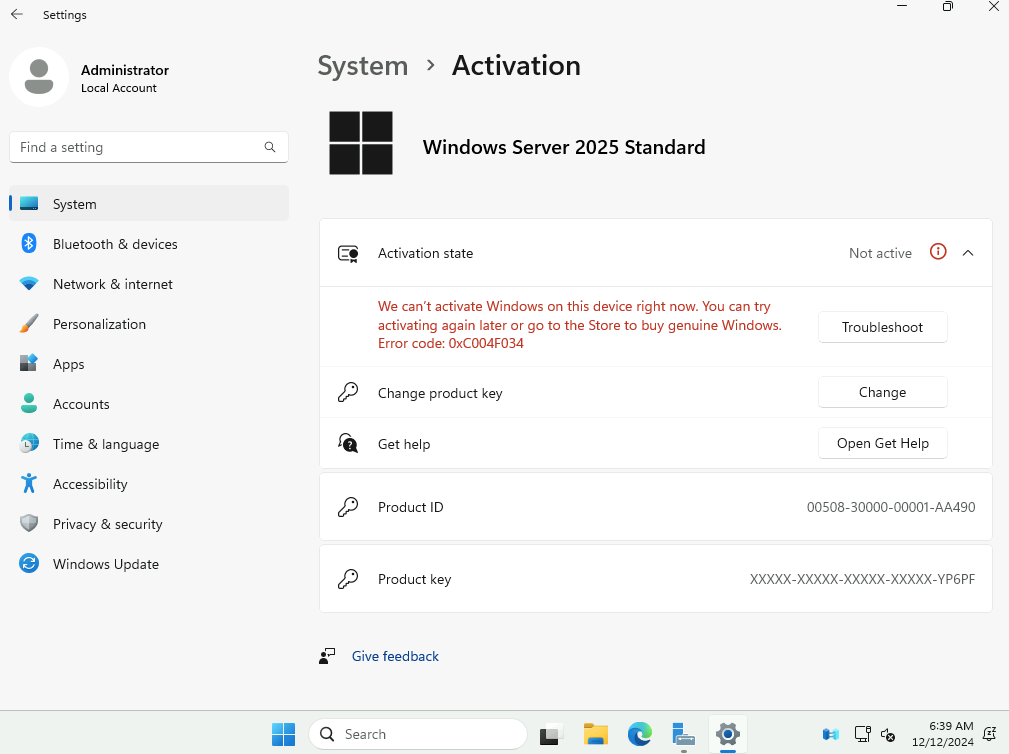Click the Windows Update refresh icon
This screenshot has height=754, width=1009.
pyautogui.click(x=29, y=564)
